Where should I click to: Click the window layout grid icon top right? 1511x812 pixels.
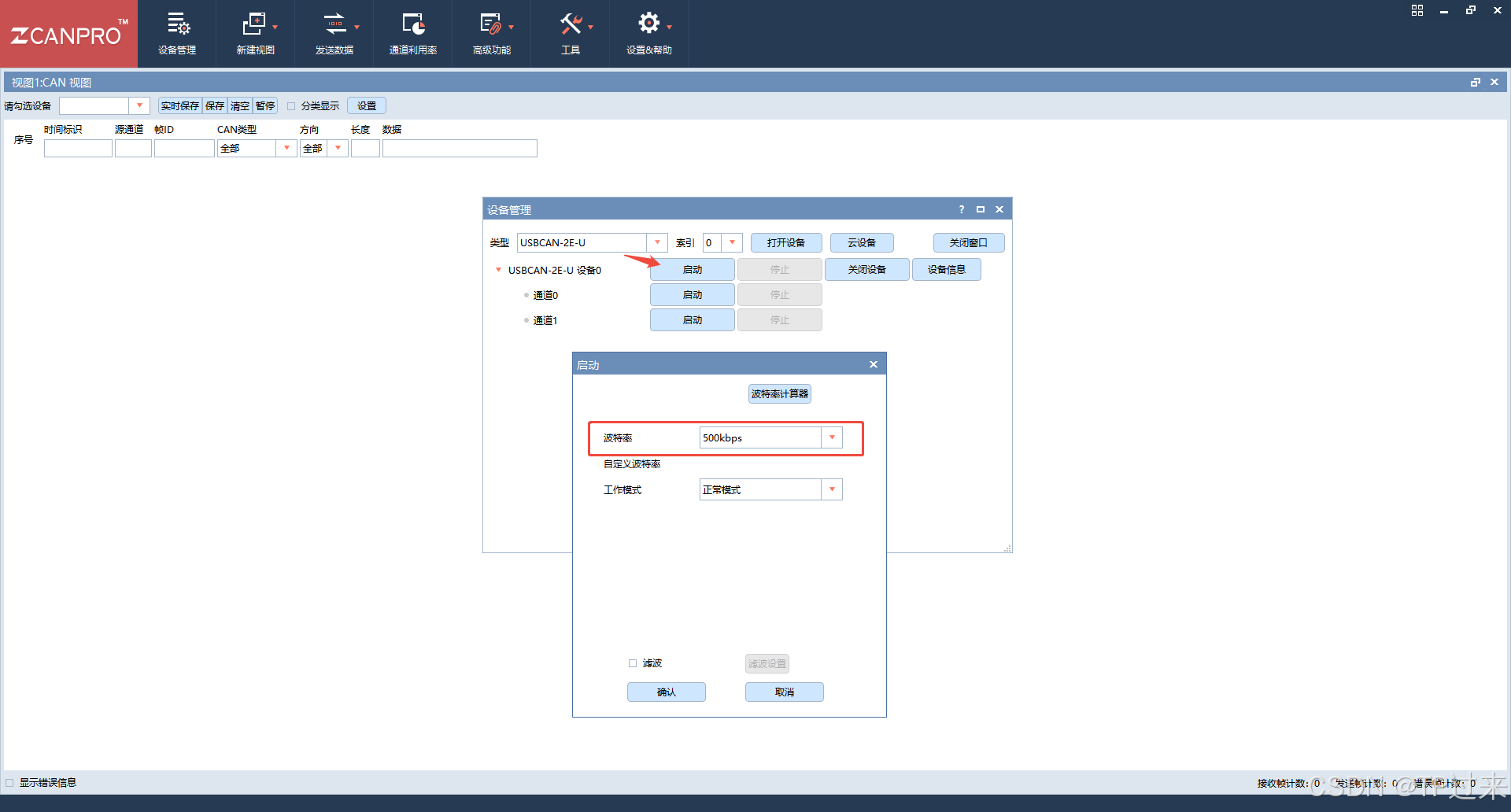(1417, 10)
